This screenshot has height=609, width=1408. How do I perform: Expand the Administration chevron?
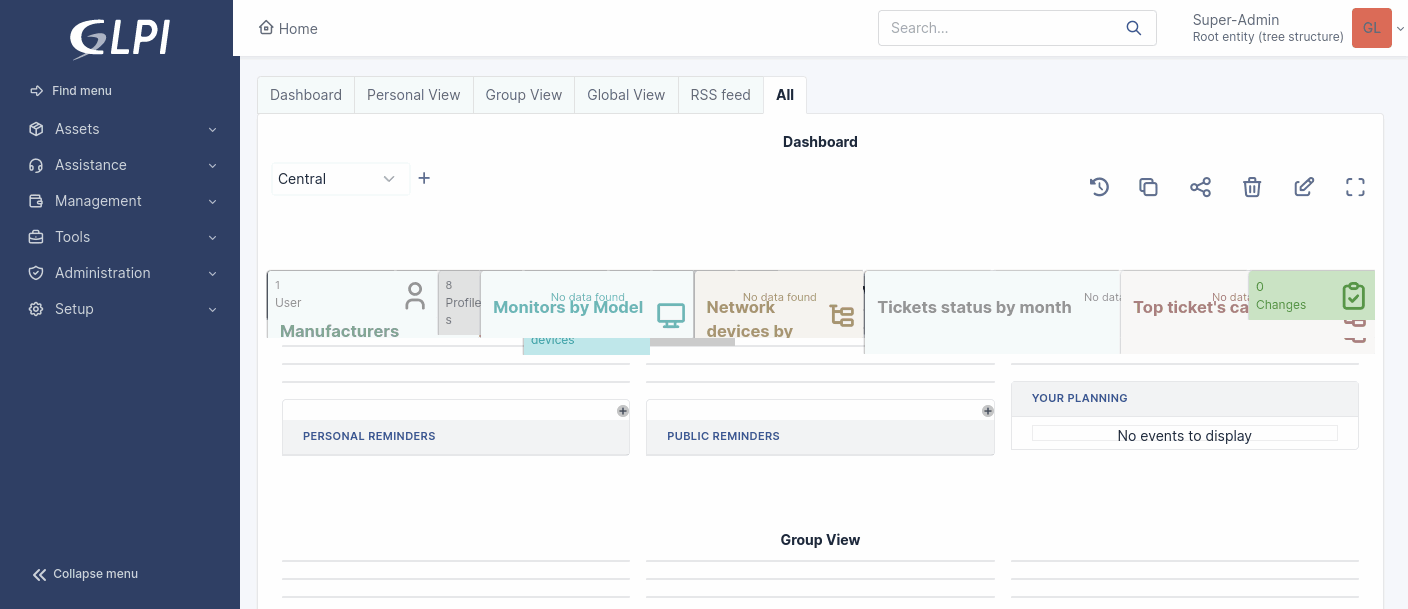(x=212, y=274)
